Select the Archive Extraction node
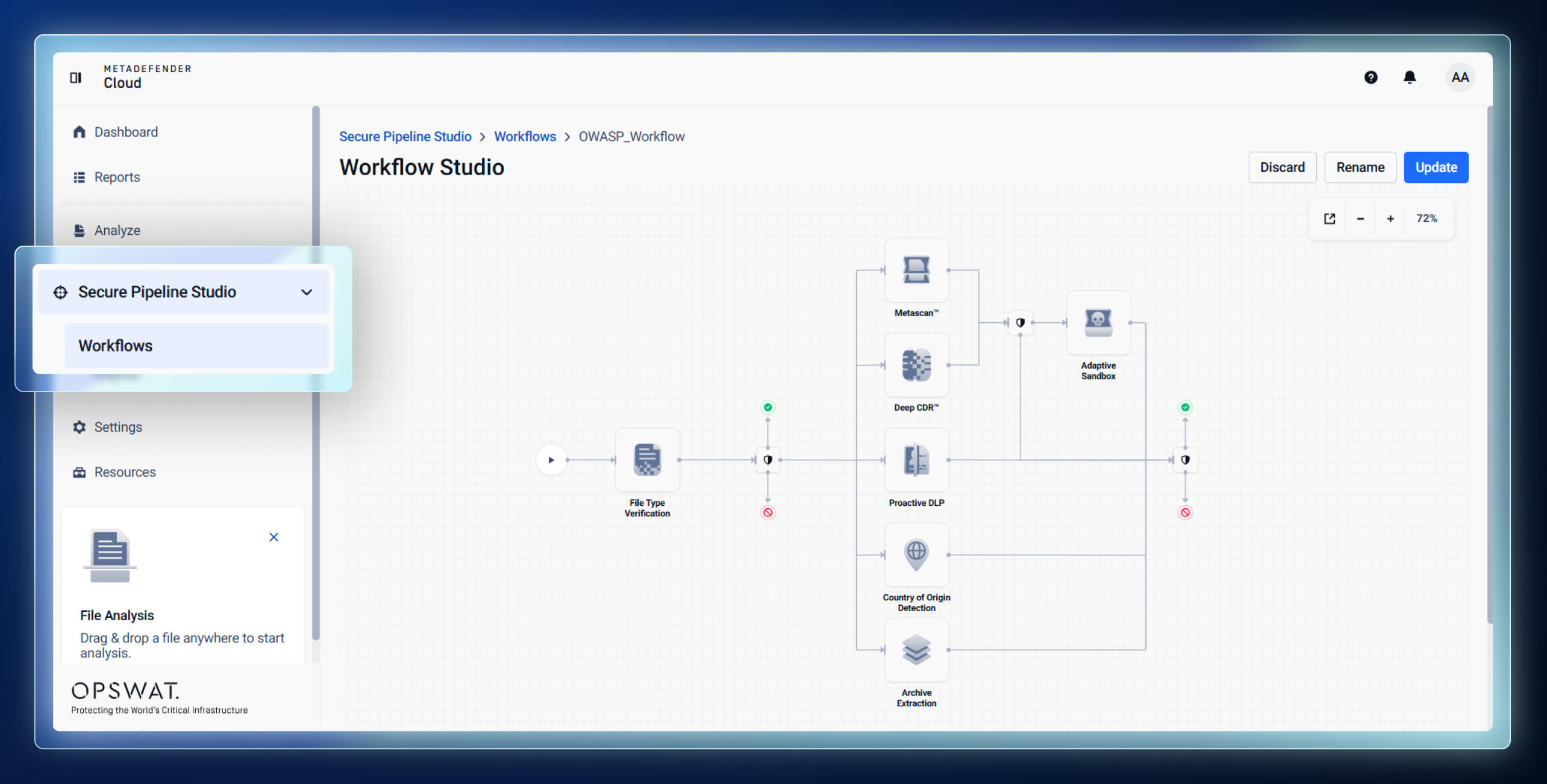Image resolution: width=1547 pixels, height=784 pixels. pyautogui.click(x=916, y=650)
